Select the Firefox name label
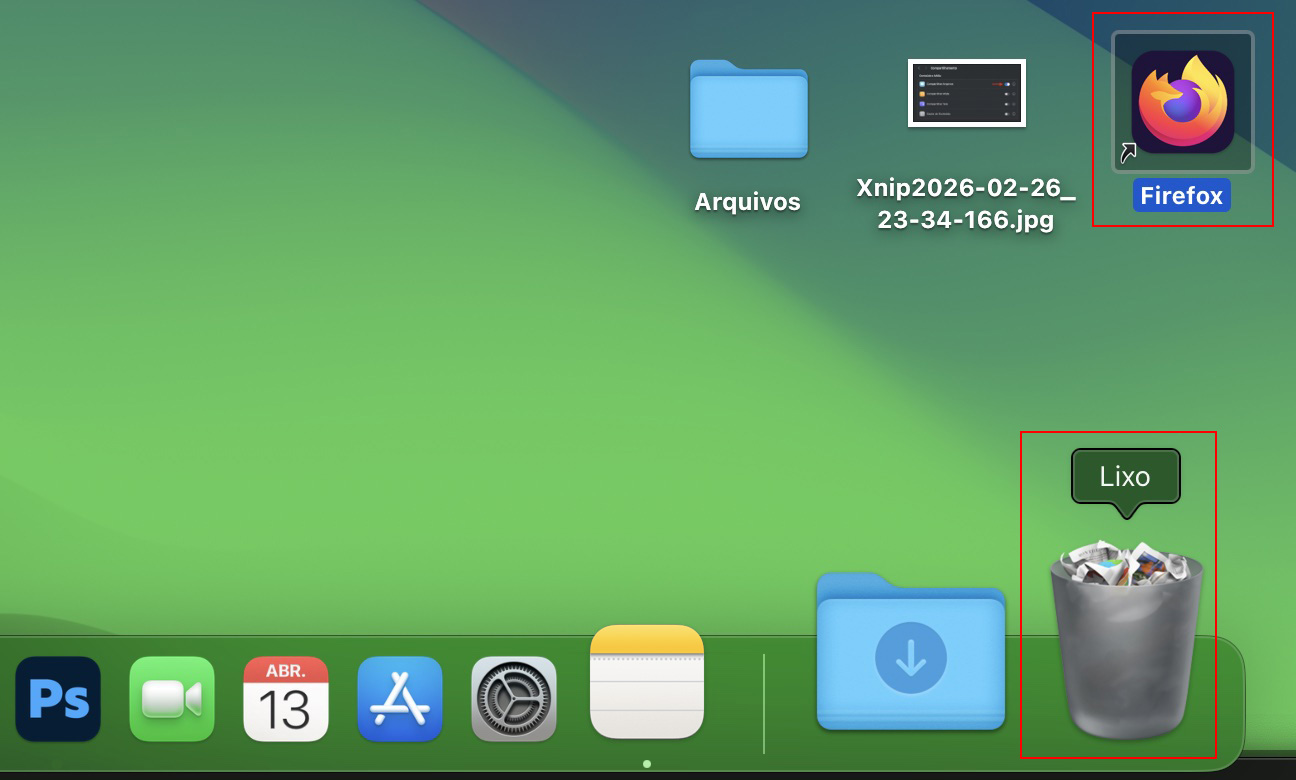This screenshot has width=1296, height=780. [1181, 196]
